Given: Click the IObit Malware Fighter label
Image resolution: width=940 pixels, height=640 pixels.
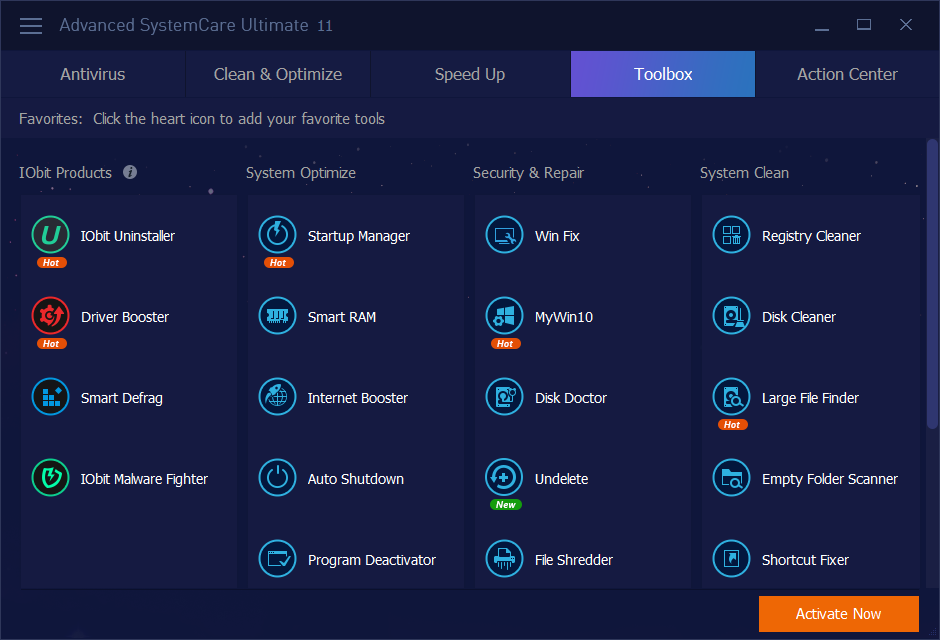Looking at the screenshot, I should point(144,479).
